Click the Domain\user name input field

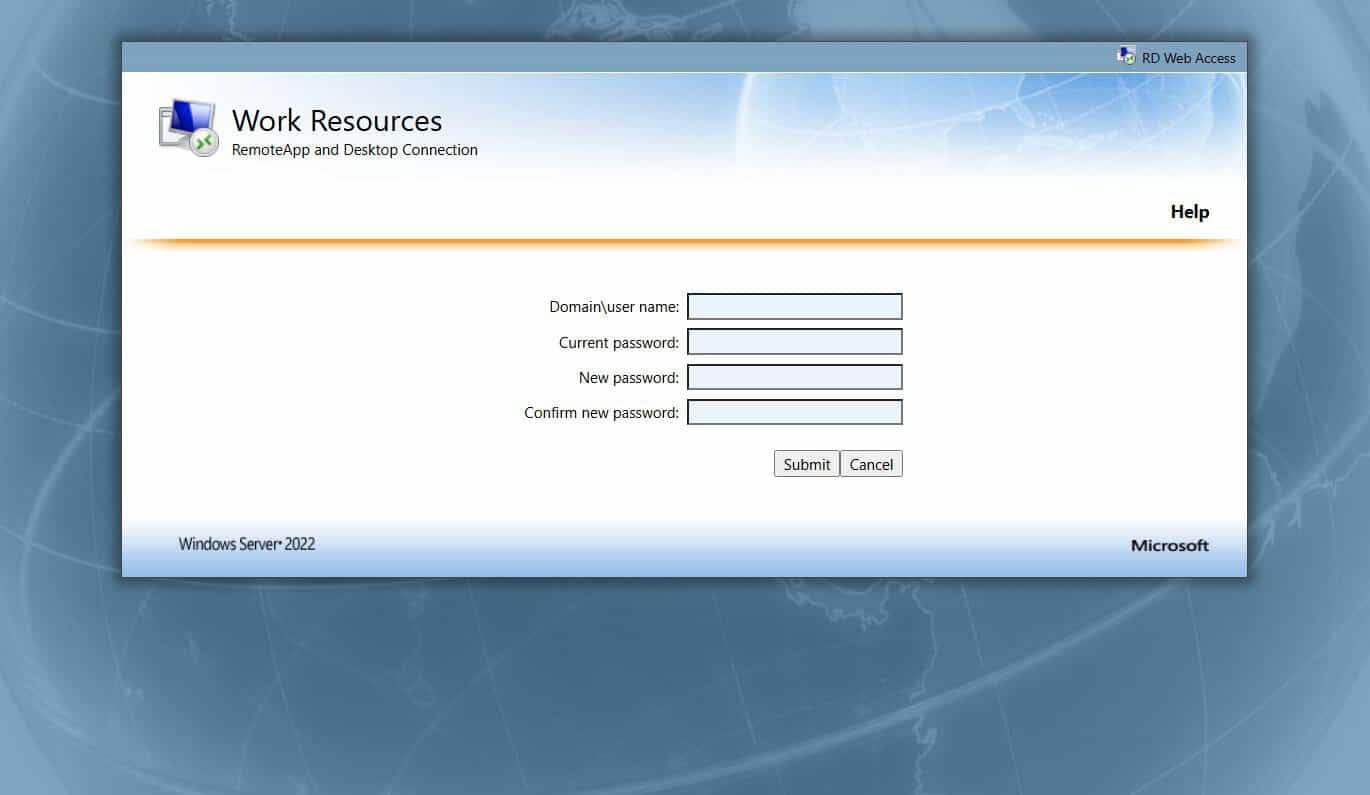tap(794, 306)
